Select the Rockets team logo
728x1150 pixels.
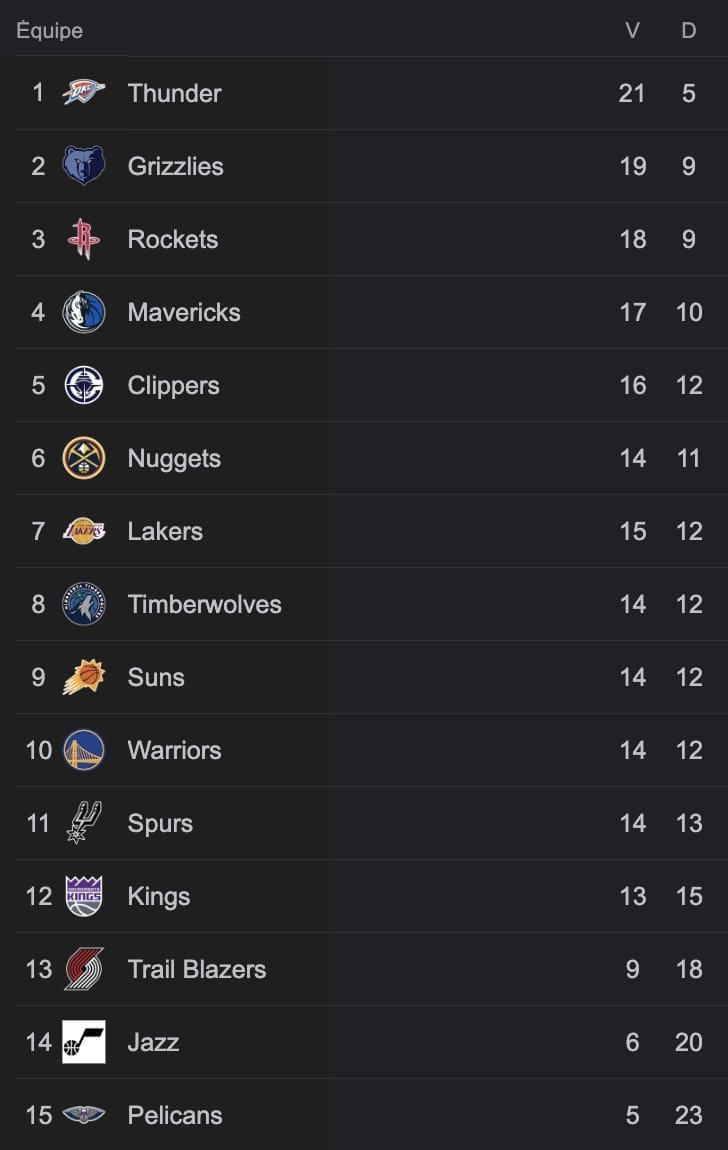coord(84,239)
